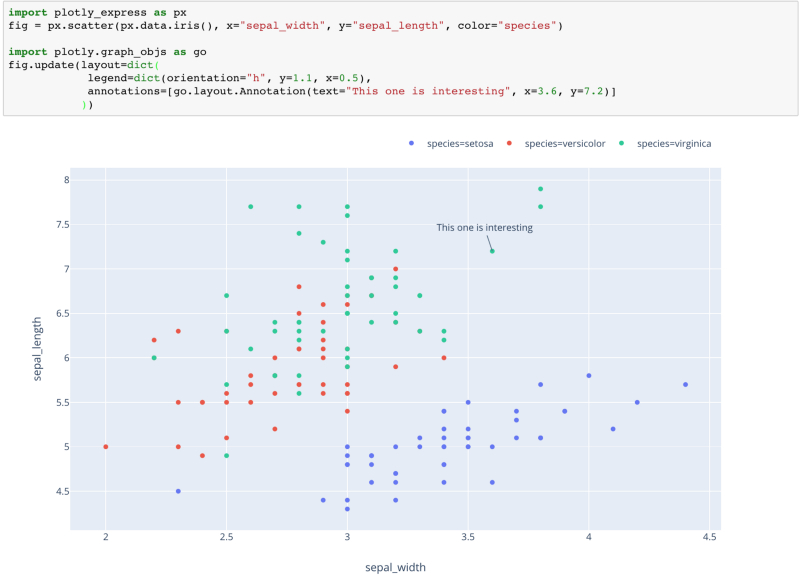Viewport: 800px width, 581px height.
Task: Click the sepal_width x-axis title
Action: click(x=395, y=567)
